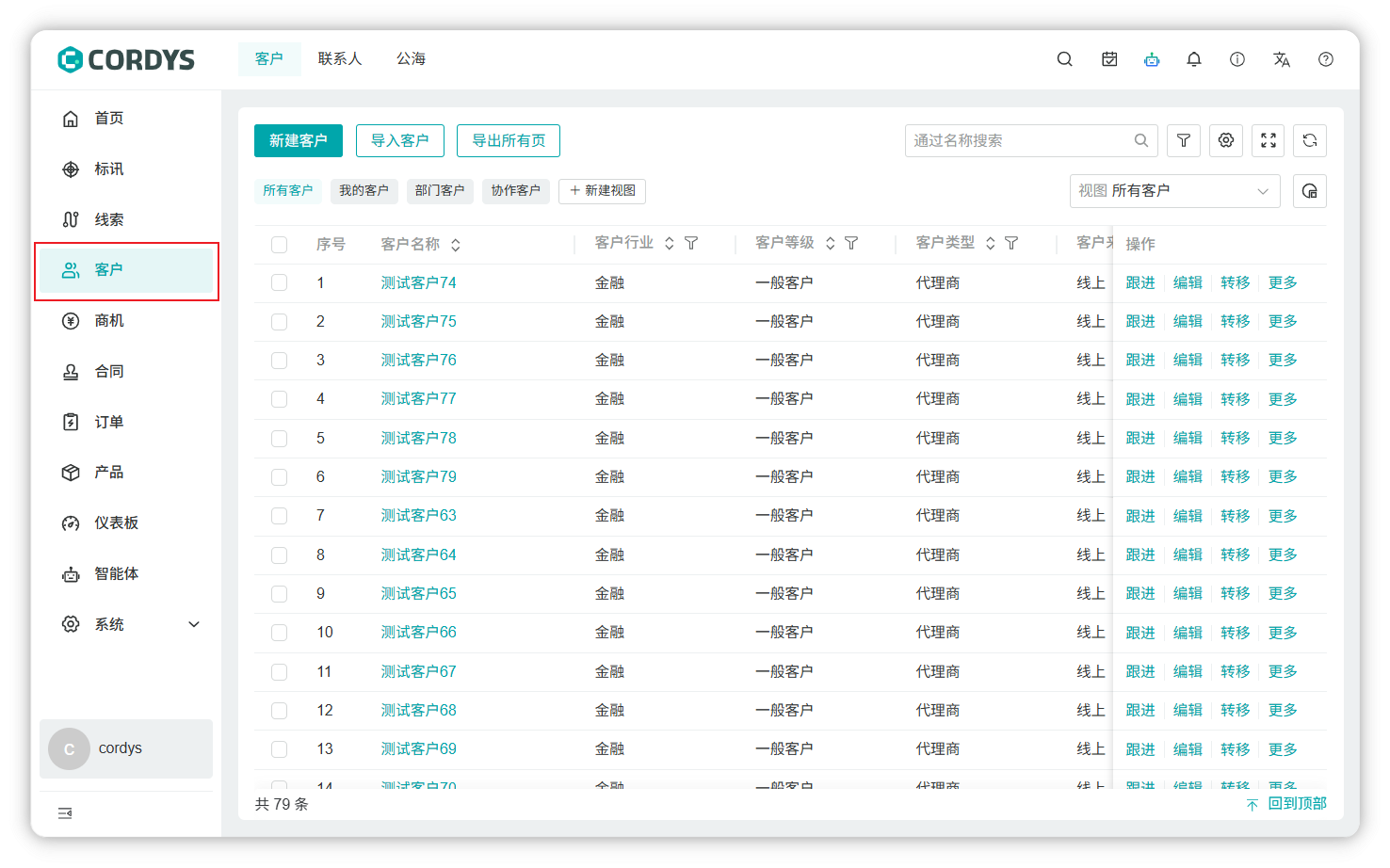This screenshot has height=868, width=1390.
Task: Sort the 客户类型 column
Action: [x=991, y=243]
